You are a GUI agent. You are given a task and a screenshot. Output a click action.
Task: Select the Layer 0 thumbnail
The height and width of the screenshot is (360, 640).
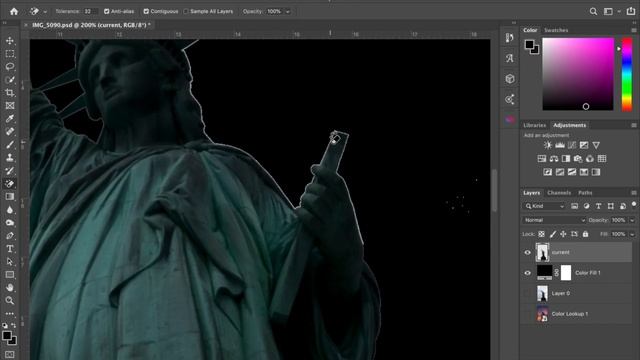[542, 293]
